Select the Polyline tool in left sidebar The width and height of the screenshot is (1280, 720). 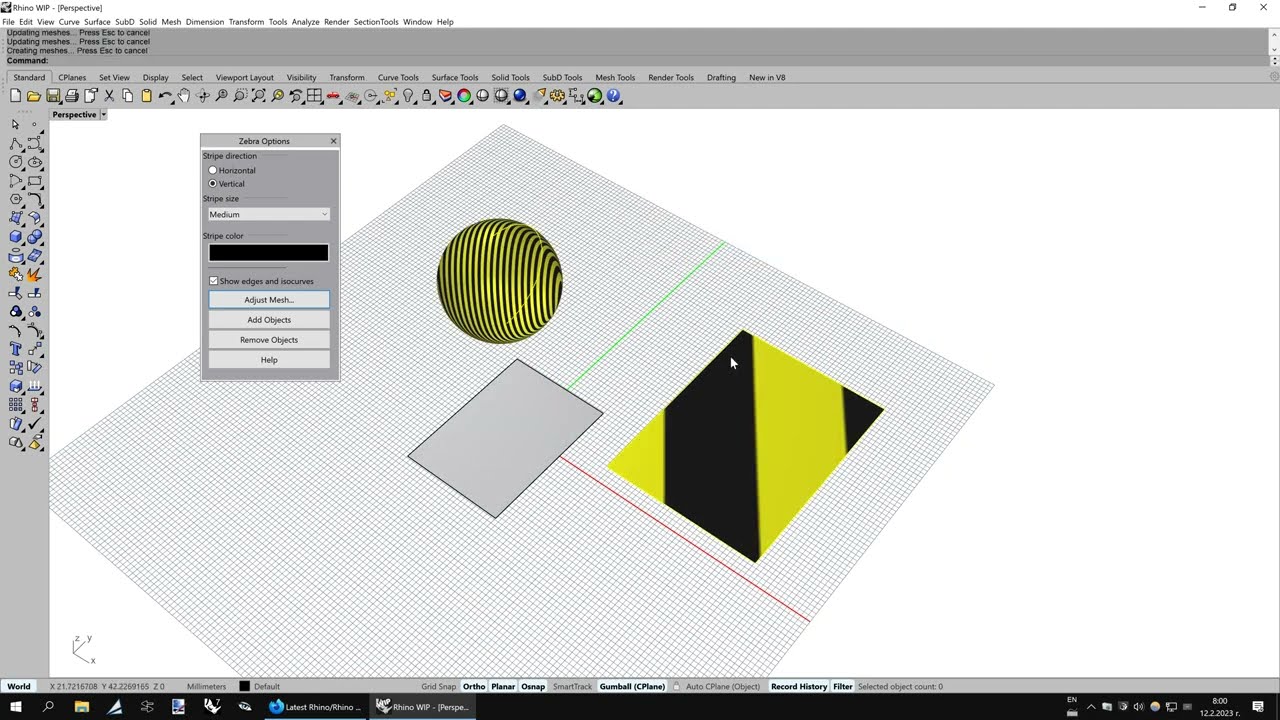(x=15, y=143)
